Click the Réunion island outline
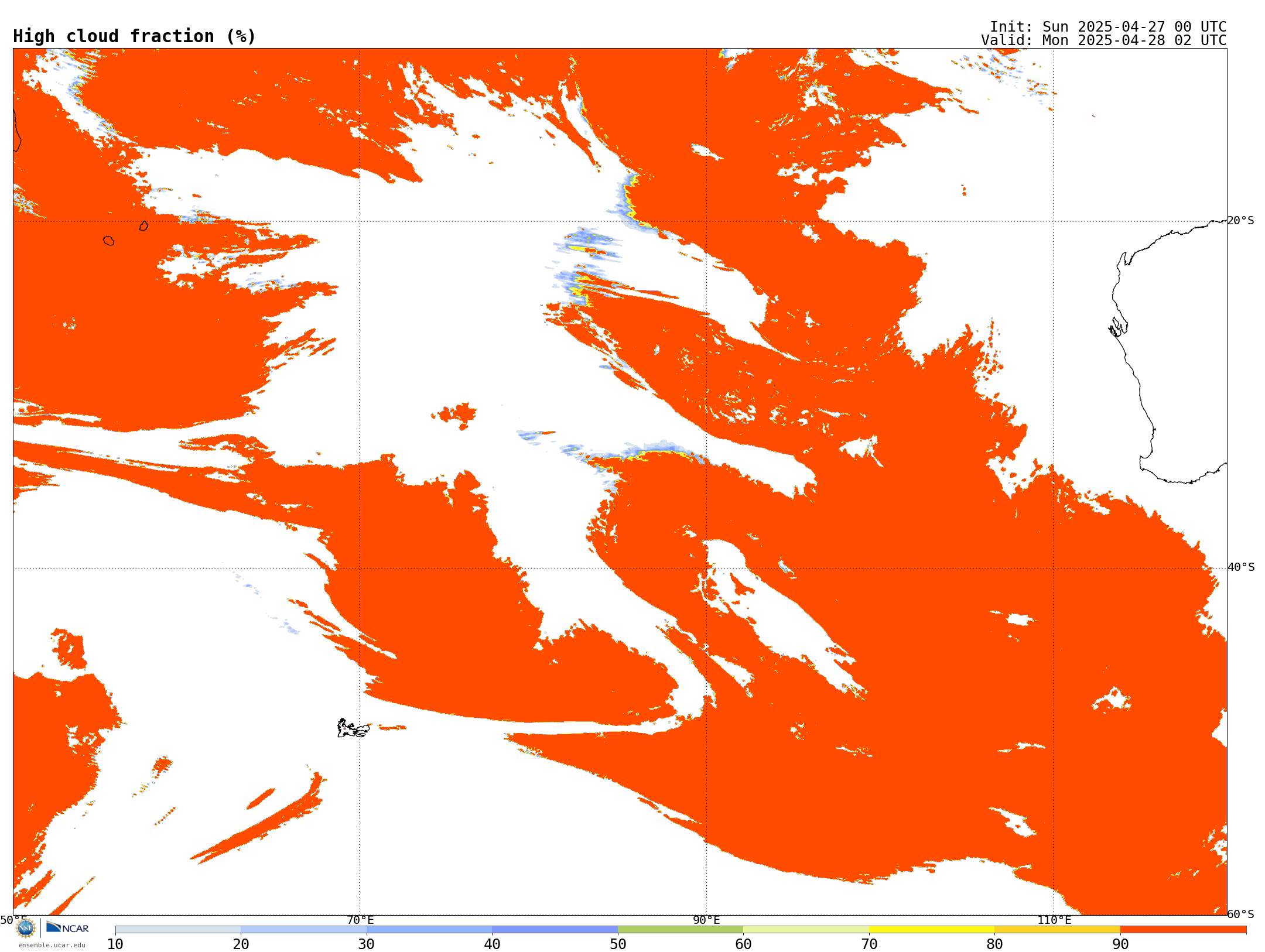Screen dimensions: 1265x952 108,241
